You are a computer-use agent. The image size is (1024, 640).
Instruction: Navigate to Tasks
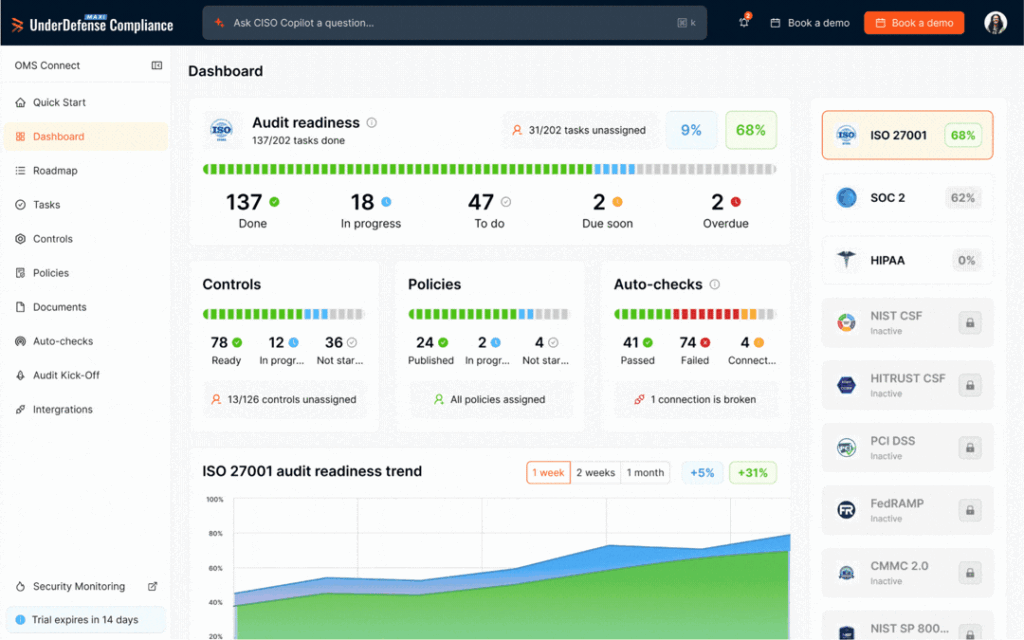pyautogui.click(x=86, y=204)
